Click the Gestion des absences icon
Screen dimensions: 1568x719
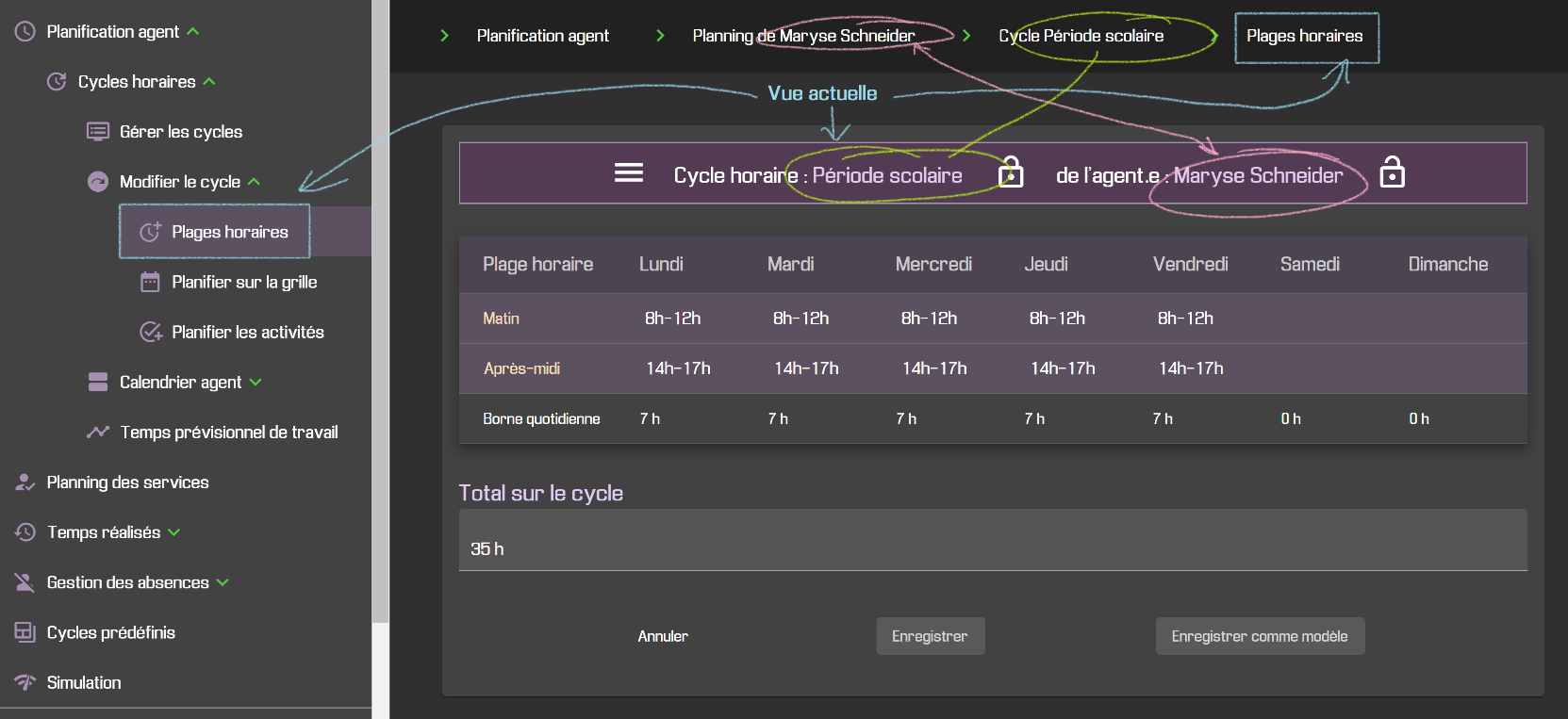pos(25,582)
